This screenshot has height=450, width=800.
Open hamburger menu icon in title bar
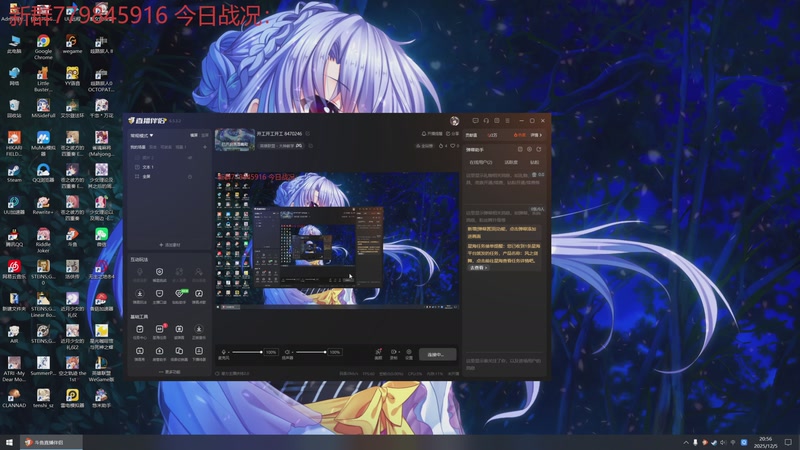[x=507, y=121]
